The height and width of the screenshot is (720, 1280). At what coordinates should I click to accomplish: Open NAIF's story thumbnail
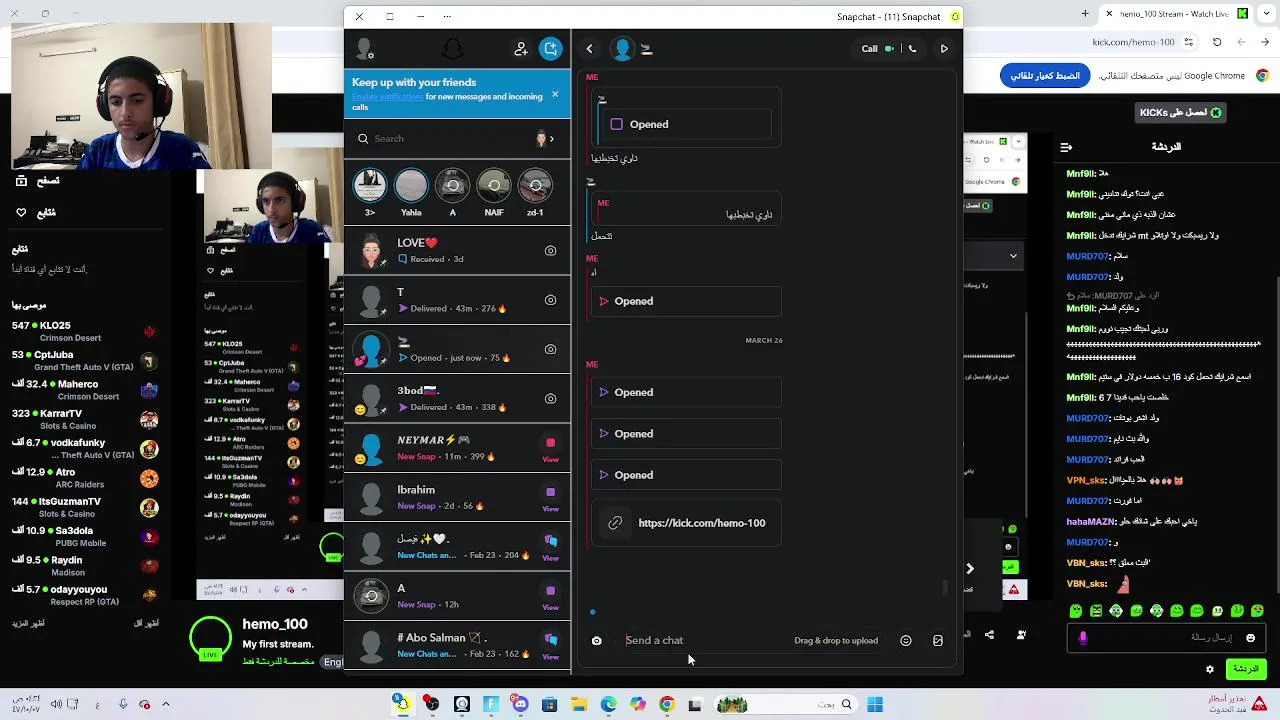(494, 186)
